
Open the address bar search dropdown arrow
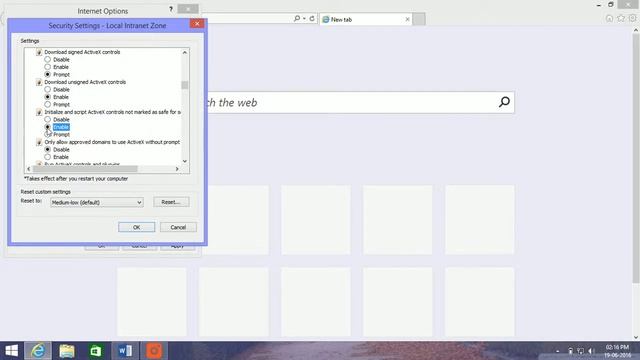pyautogui.click(x=304, y=18)
